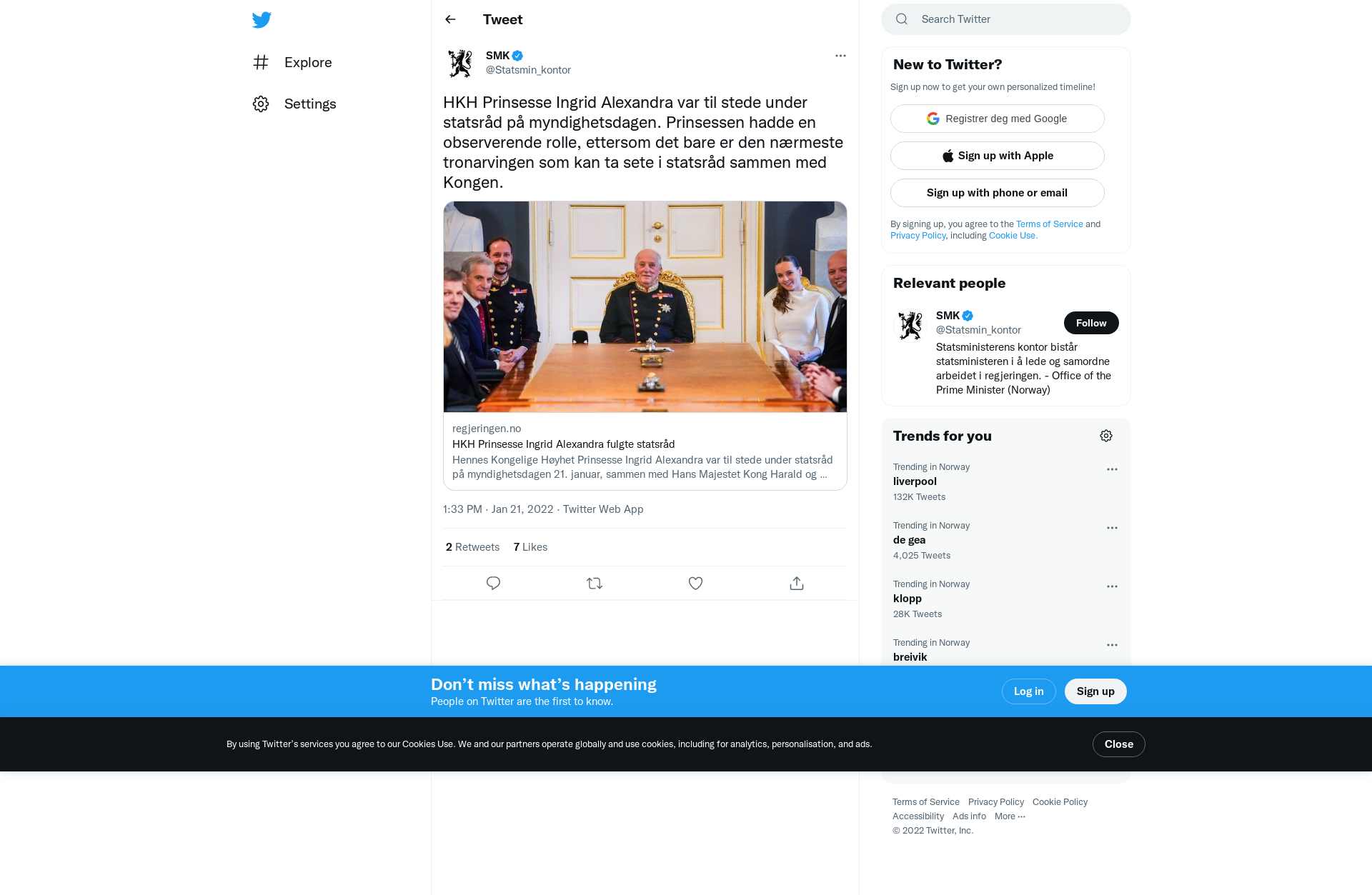This screenshot has width=1372, height=895.
Task: Open Explore in the sidebar
Action: click(x=292, y=62)
